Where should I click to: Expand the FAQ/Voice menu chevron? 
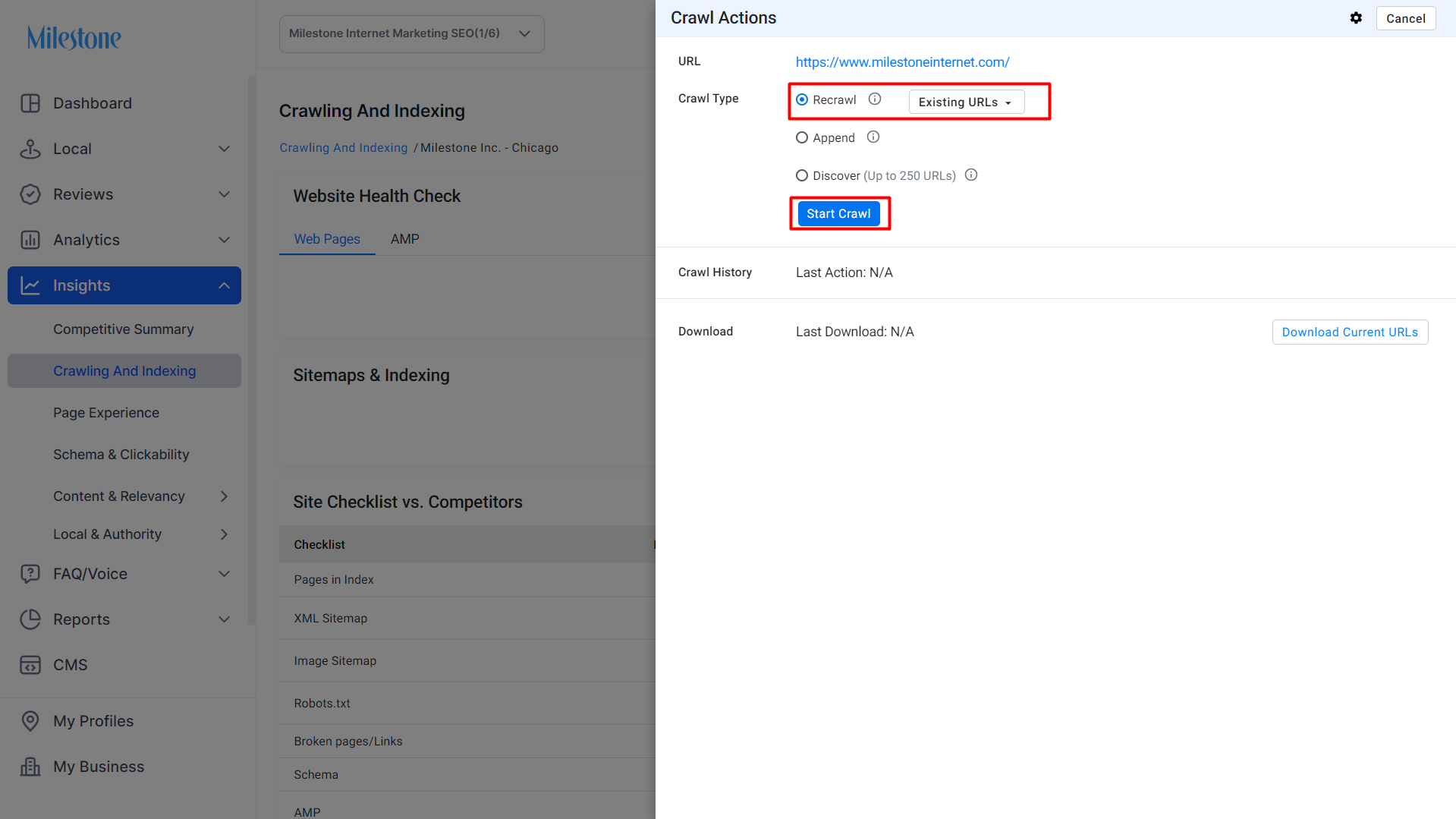click(x=224, y=574)
